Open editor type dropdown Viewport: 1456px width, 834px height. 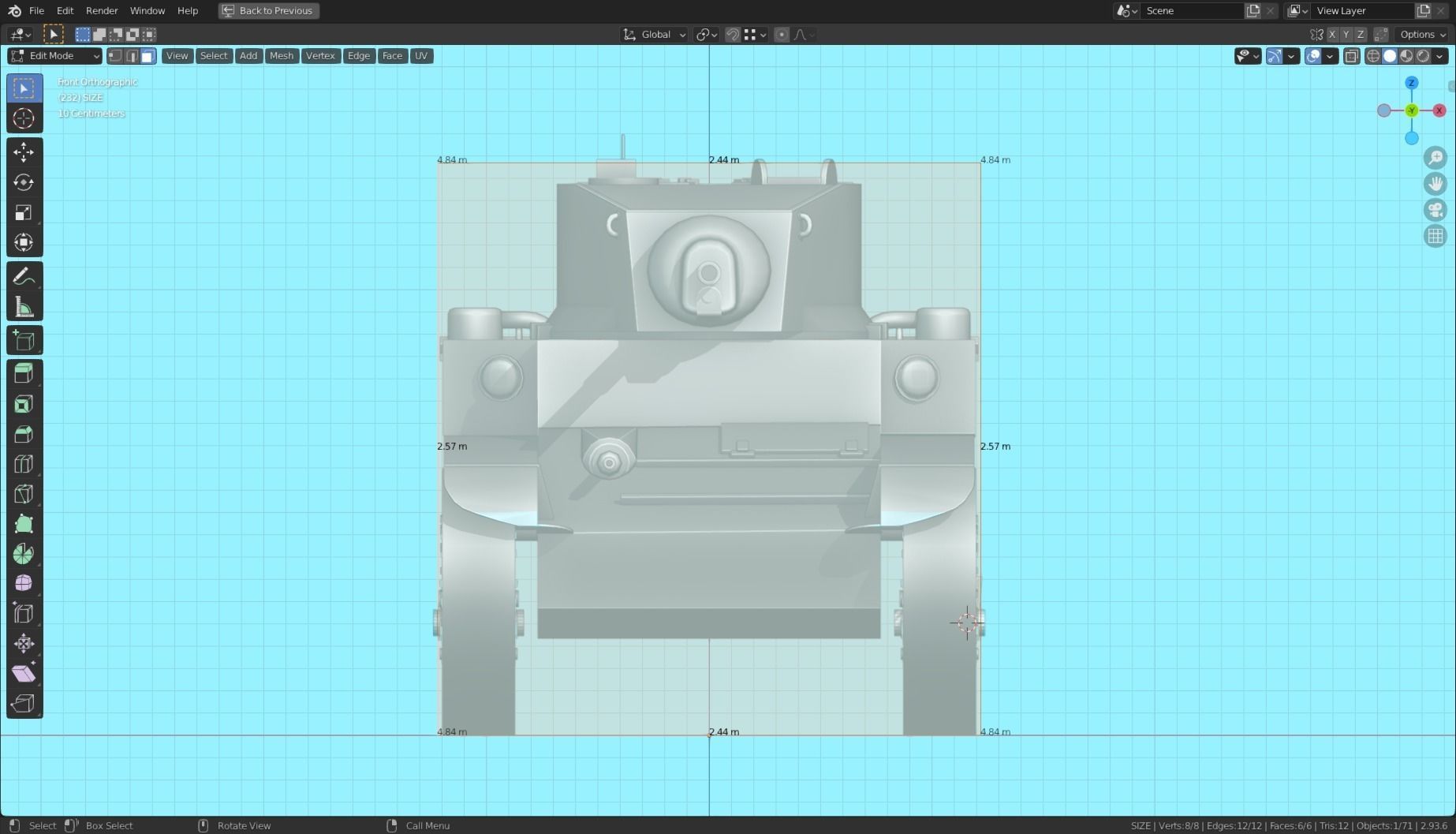(x=21, y=34)
